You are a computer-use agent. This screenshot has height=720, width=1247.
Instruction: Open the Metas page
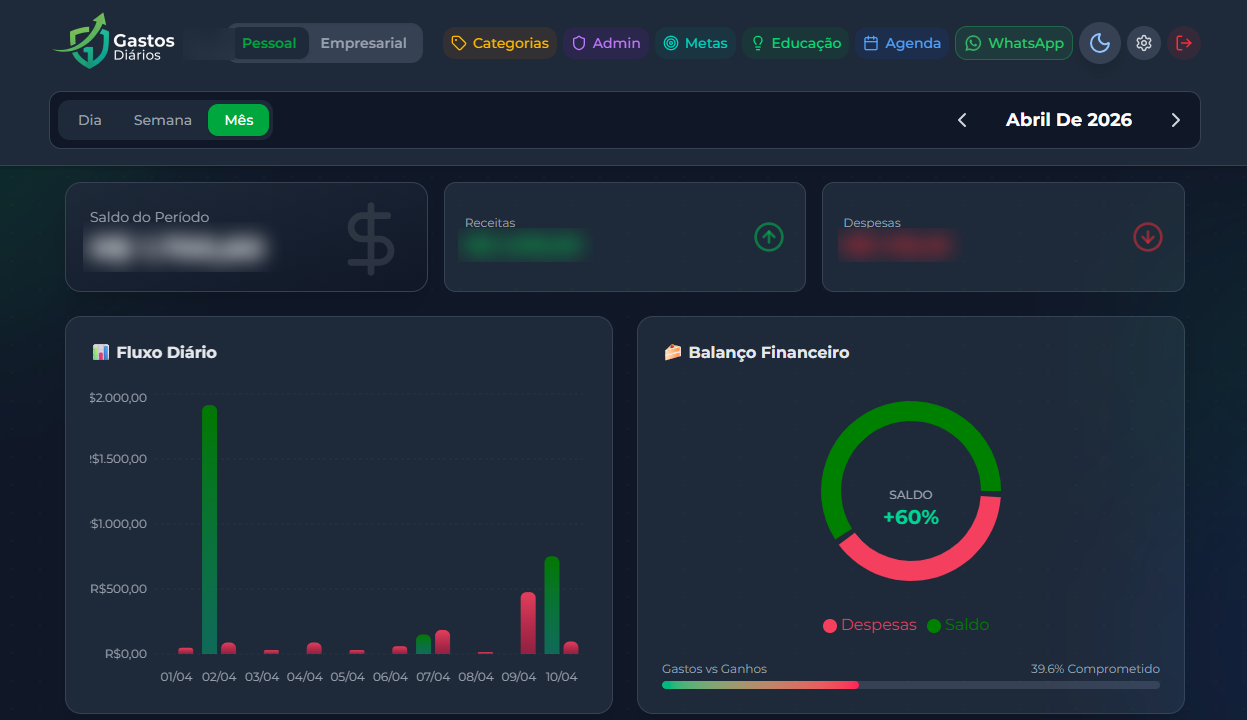click(695, 43)
